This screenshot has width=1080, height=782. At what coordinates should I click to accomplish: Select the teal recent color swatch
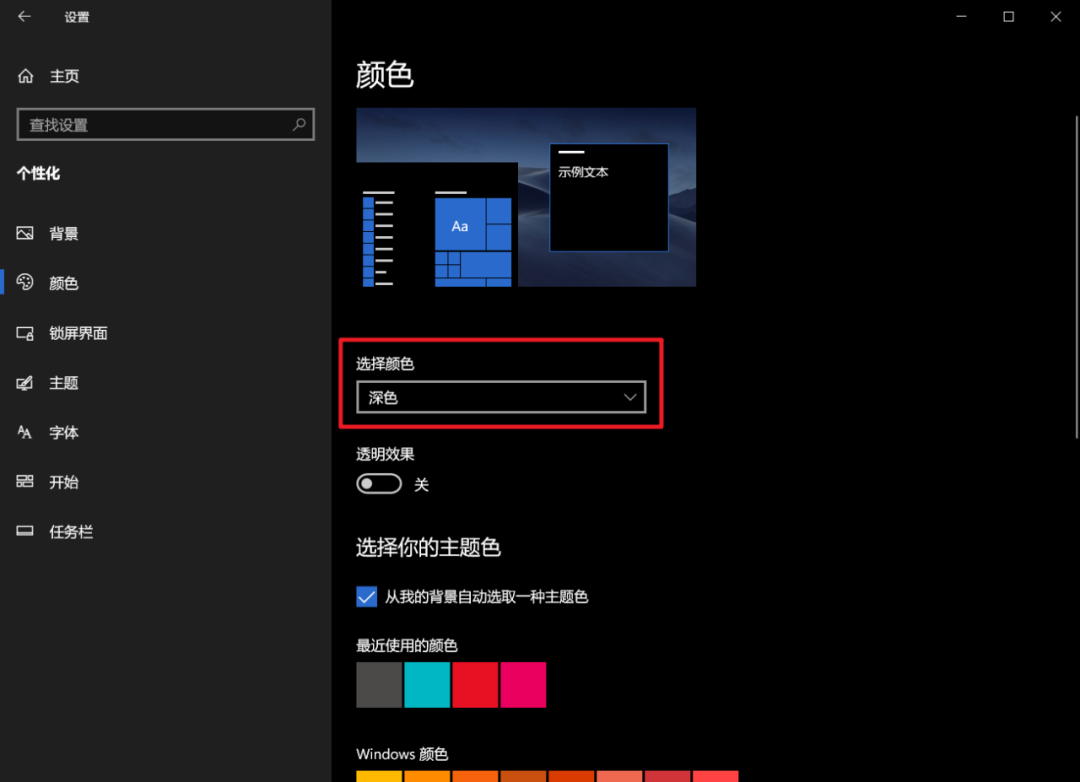point(427,685)
